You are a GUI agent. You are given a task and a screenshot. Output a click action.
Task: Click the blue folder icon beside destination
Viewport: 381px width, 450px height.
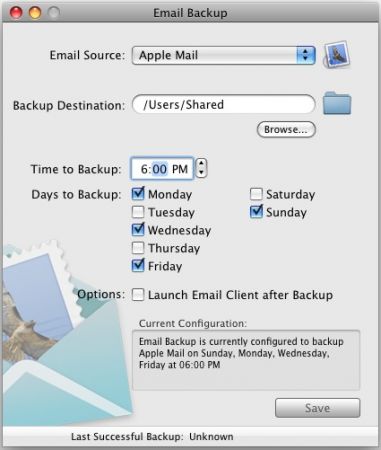(x=337, y=103)
